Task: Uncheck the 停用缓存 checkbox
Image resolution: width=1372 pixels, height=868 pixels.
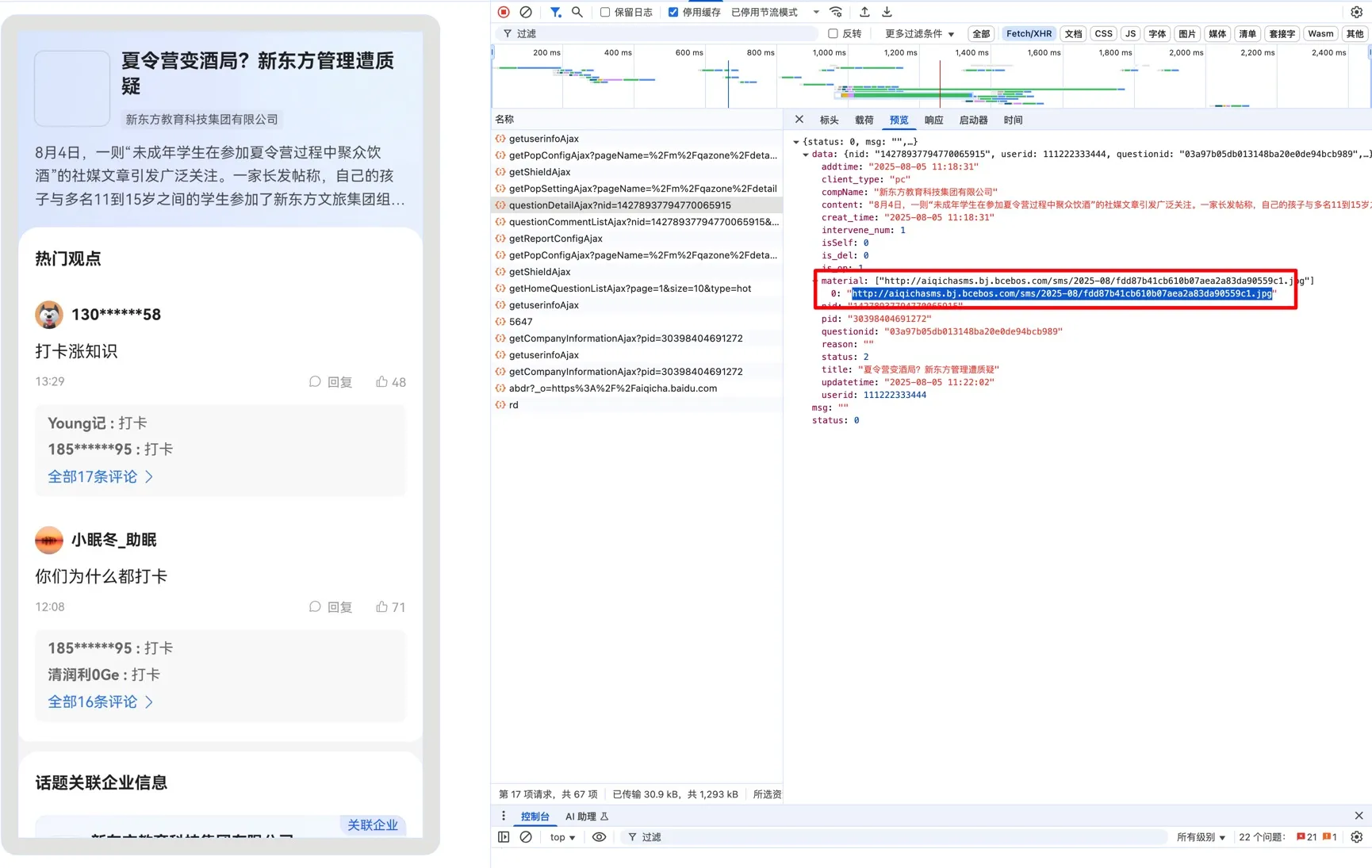Action: (673, 12)
